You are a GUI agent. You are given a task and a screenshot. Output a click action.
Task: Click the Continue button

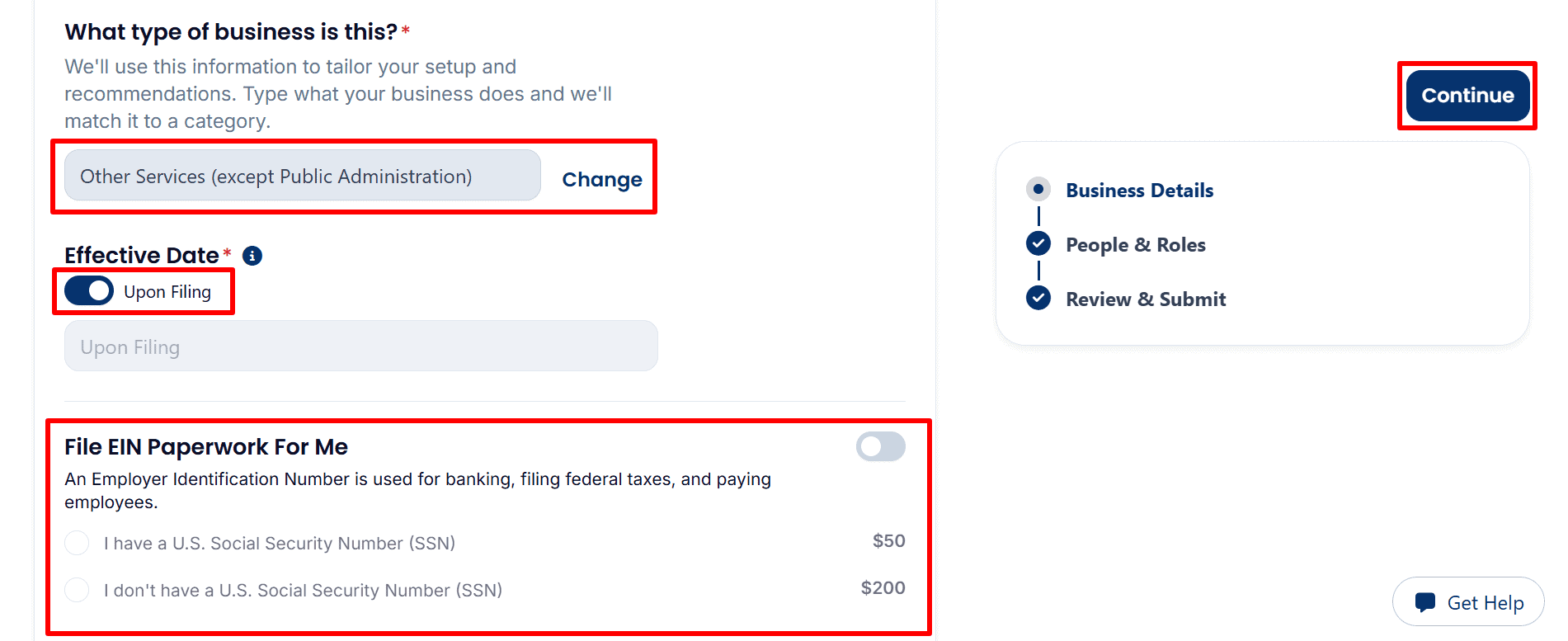point(1467,96)
